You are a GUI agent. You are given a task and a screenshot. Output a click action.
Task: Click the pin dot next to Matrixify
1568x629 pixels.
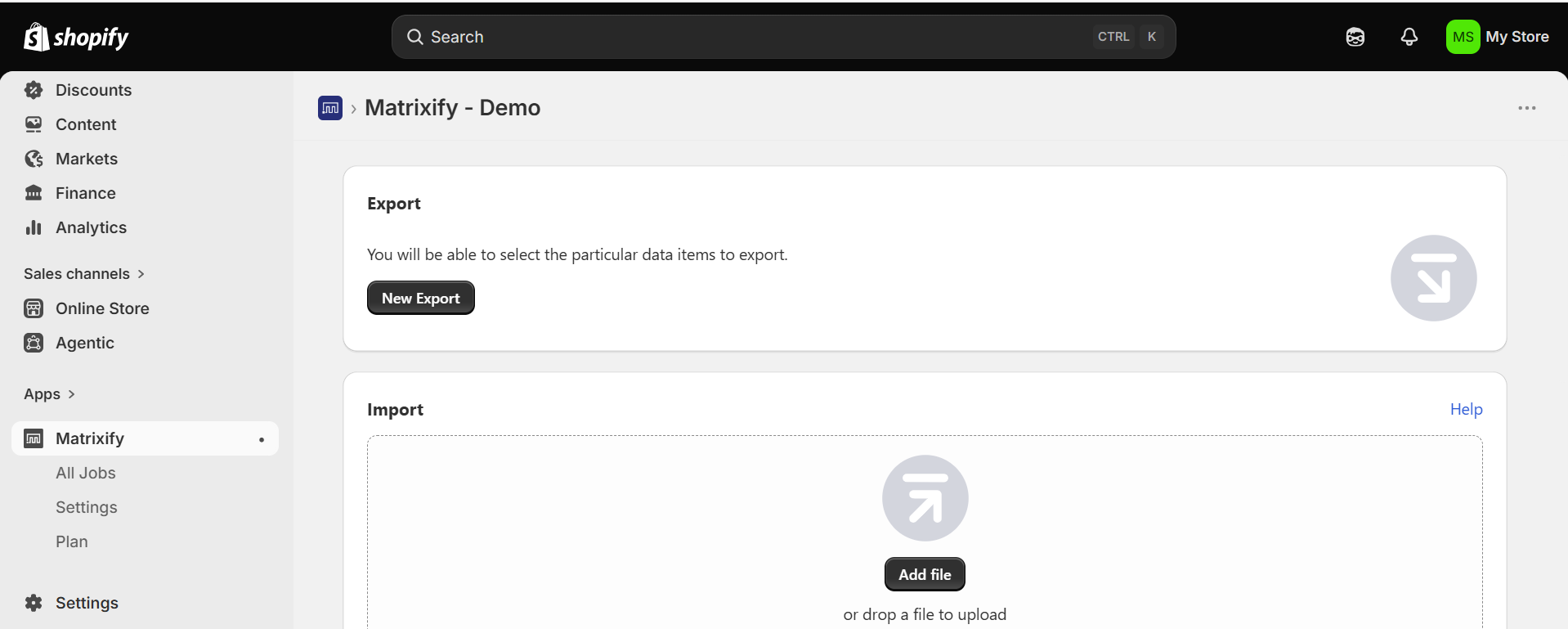point(262,440)
